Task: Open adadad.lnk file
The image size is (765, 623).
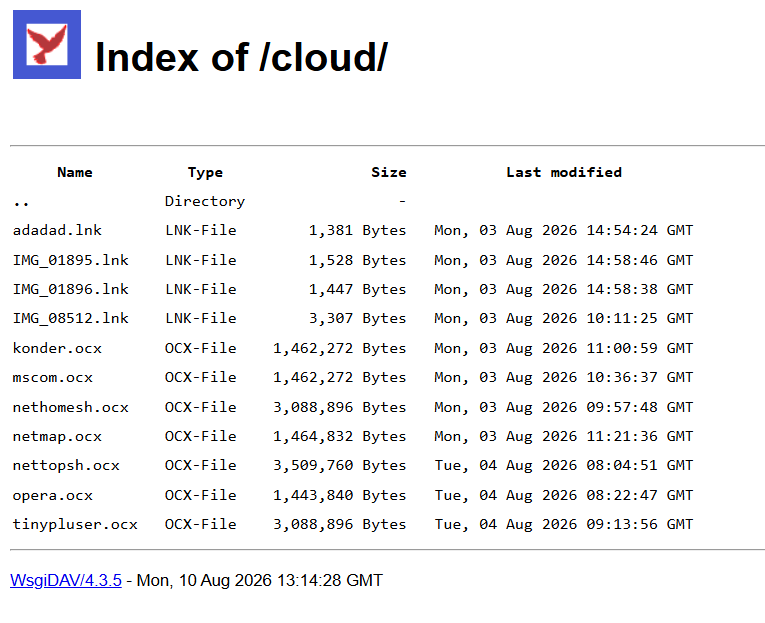Action: pos(57,230)
